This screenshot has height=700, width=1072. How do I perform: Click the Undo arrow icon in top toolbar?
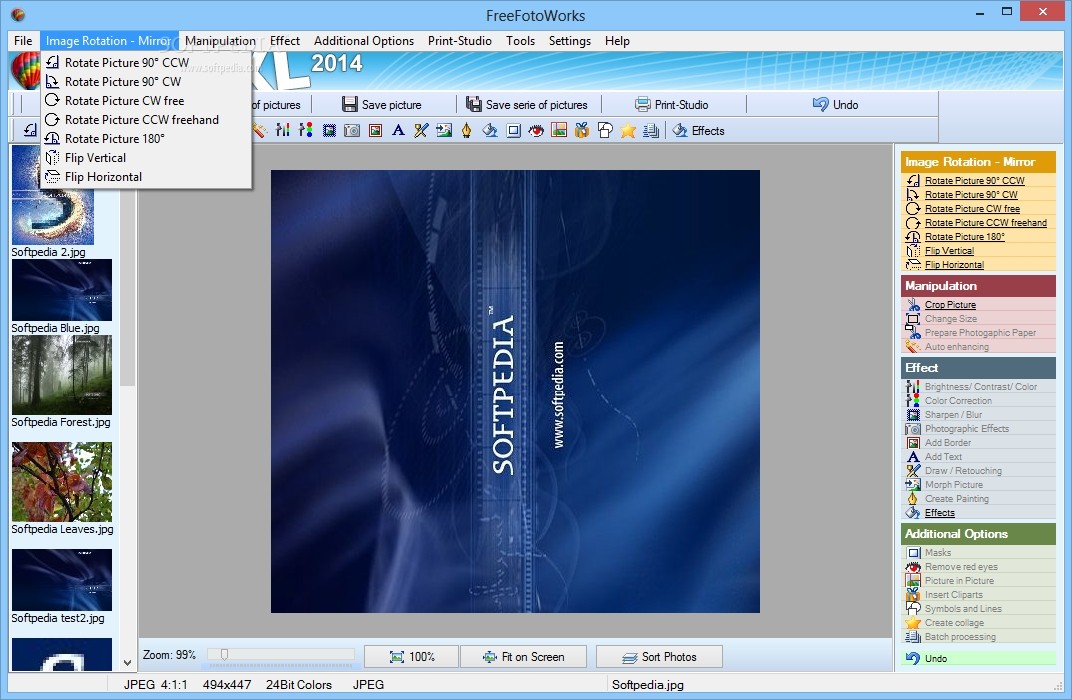[820, 105]
